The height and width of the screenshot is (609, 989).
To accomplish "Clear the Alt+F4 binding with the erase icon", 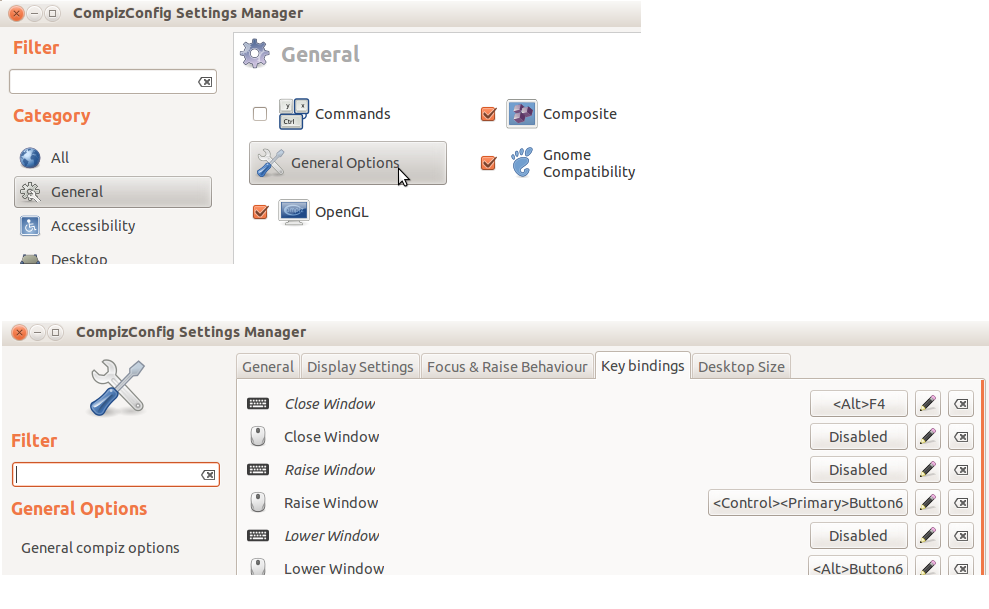I will pyautogui.click(x=961, y=403).
